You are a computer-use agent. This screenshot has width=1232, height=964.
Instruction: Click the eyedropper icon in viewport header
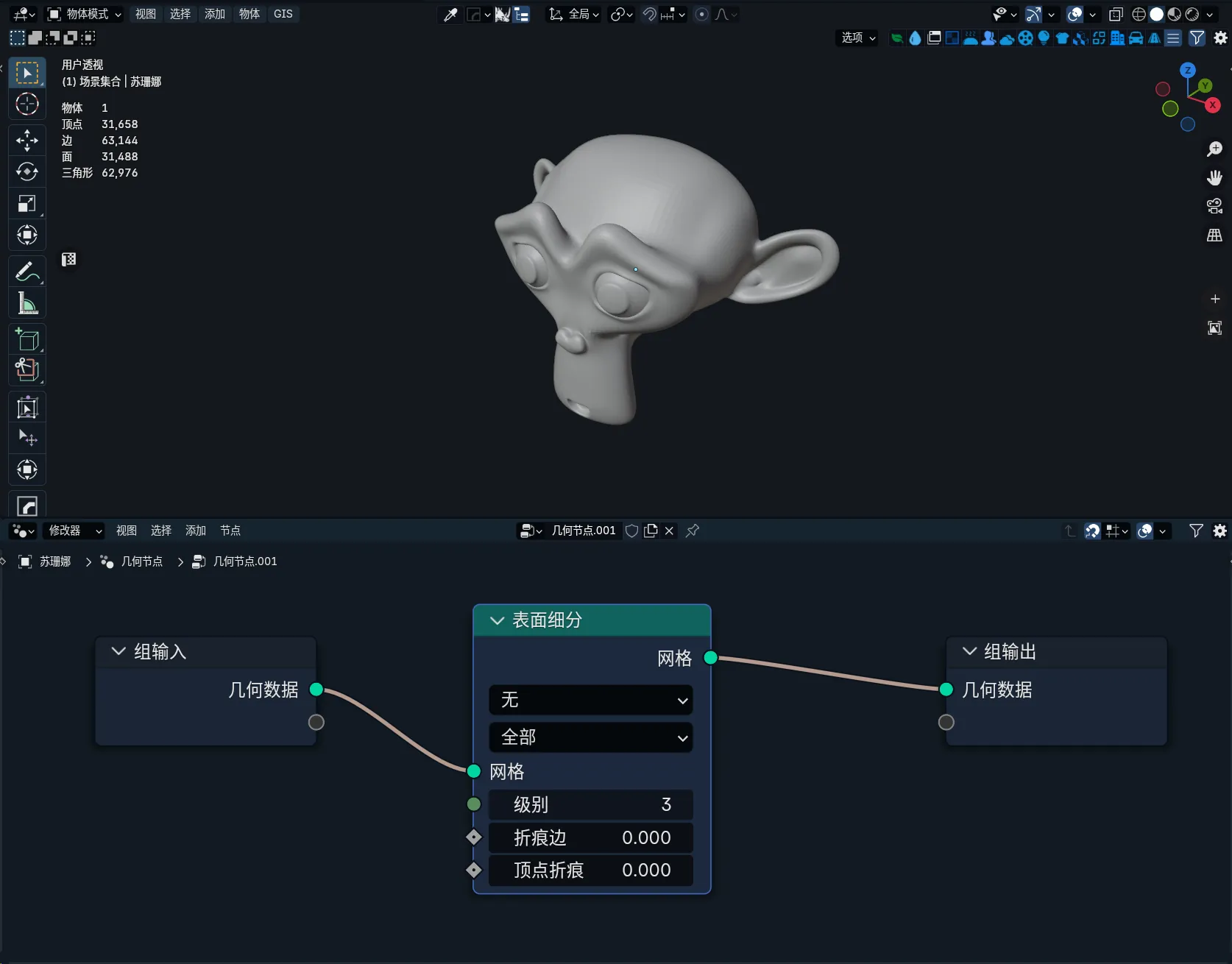450,14
